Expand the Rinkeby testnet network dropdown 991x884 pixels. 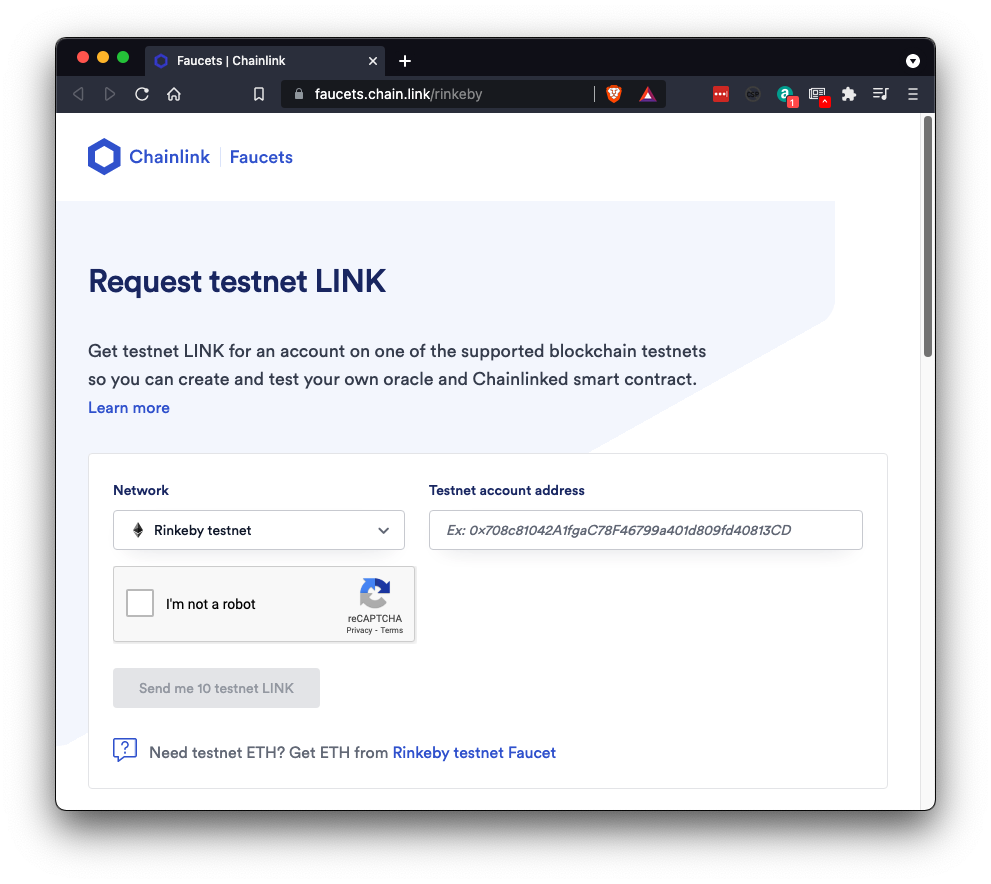(x=259, y=530)
